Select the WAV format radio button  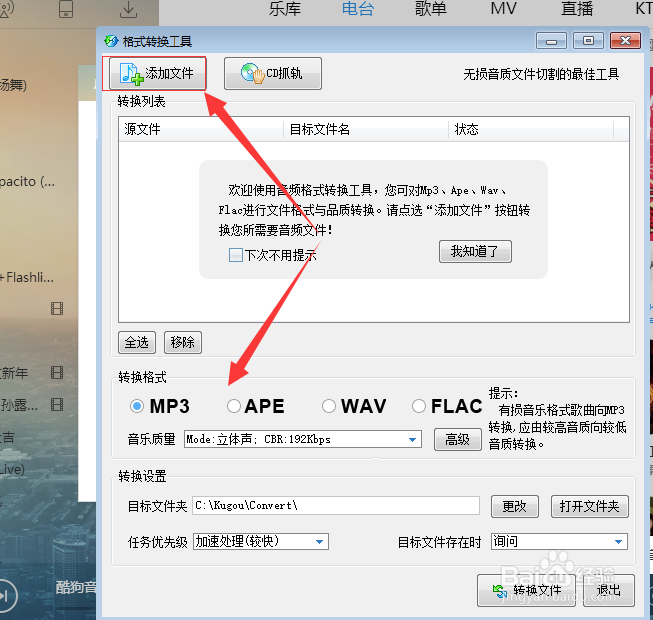[329, 406]
